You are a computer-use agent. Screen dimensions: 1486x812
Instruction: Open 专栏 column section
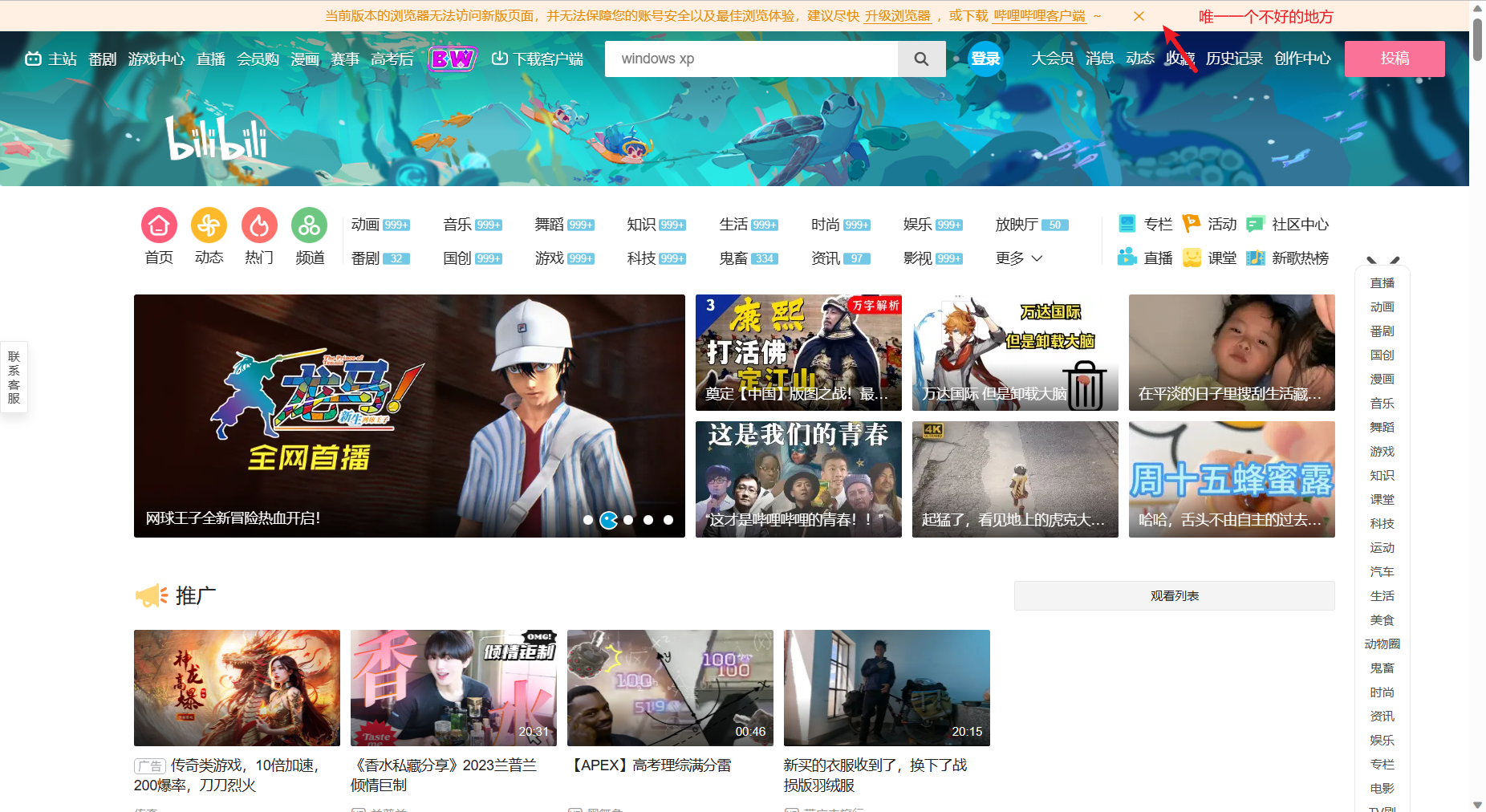[1145, 224]
